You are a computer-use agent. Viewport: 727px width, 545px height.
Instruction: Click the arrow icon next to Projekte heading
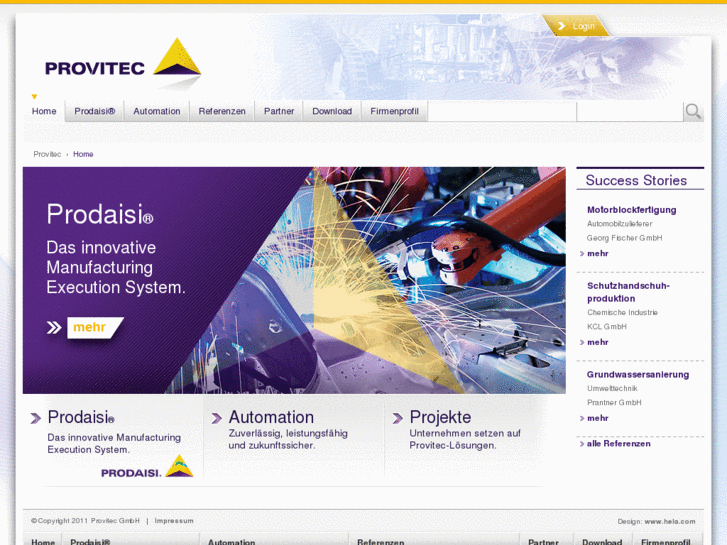pos(397,418)
